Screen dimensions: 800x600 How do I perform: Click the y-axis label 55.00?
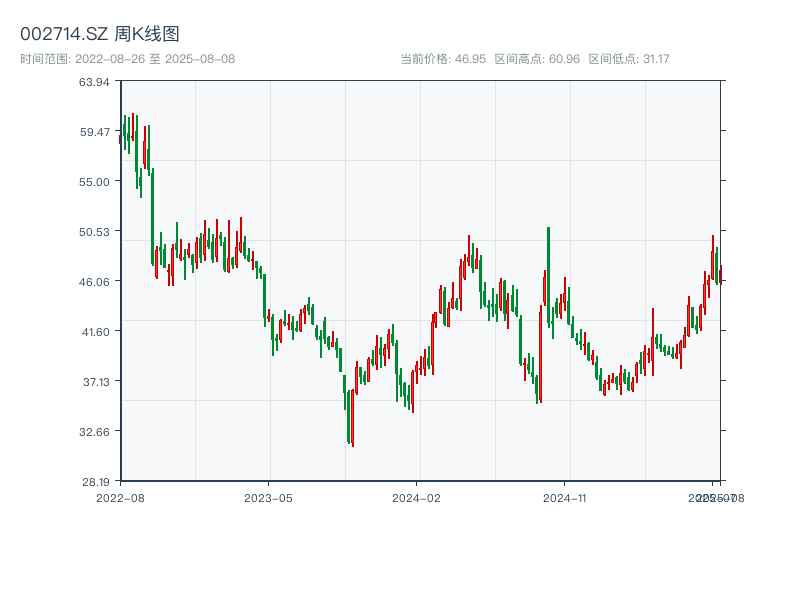click(x=94, y=182)
